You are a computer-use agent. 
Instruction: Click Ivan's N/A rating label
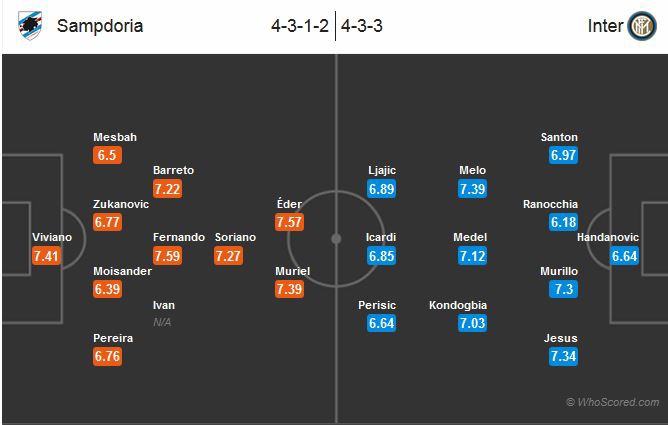pyautogui.click(x=163, y=322)
